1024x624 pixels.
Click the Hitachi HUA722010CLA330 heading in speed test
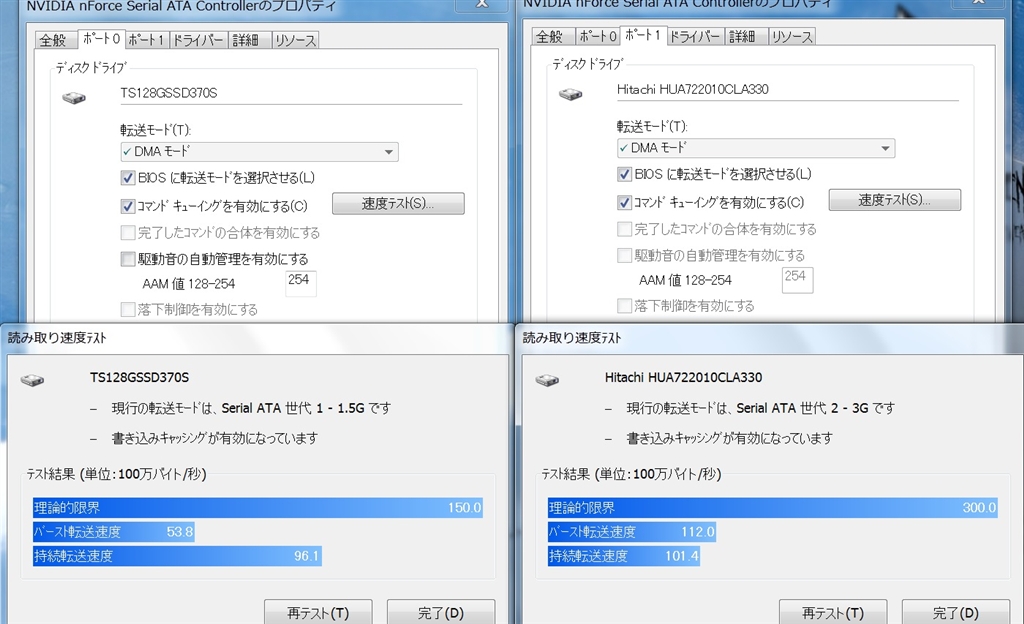click(683, 378)
